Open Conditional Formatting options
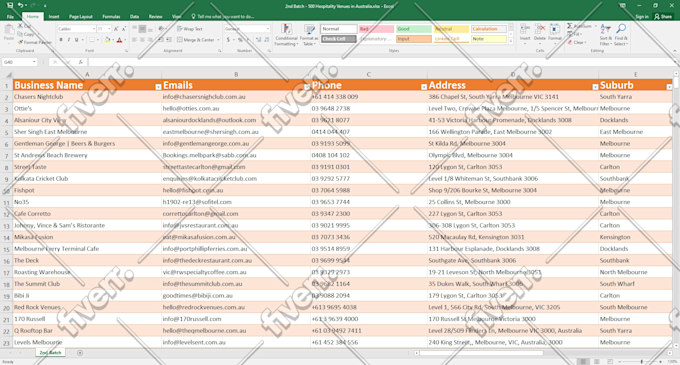 click(x=286, y=35)
